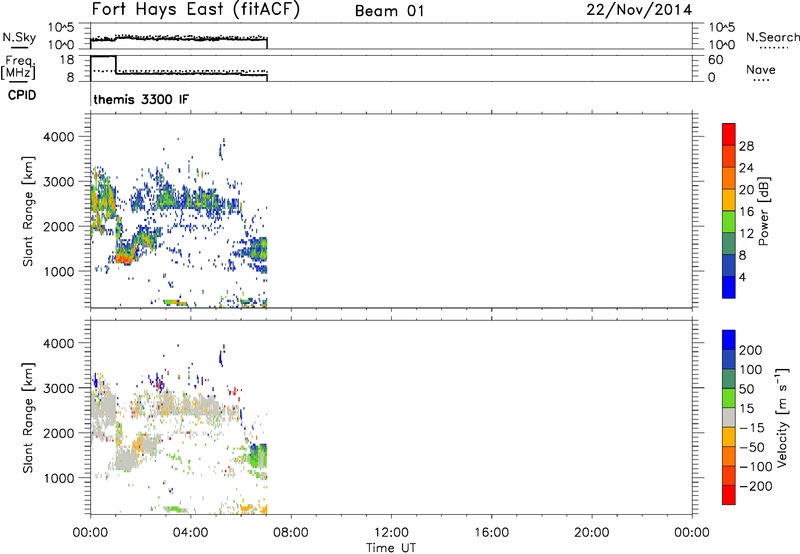Screen dimensions: 800x554
Task: Click the '3000' tick in Velocity panel
Action: (x=59, y=388)
